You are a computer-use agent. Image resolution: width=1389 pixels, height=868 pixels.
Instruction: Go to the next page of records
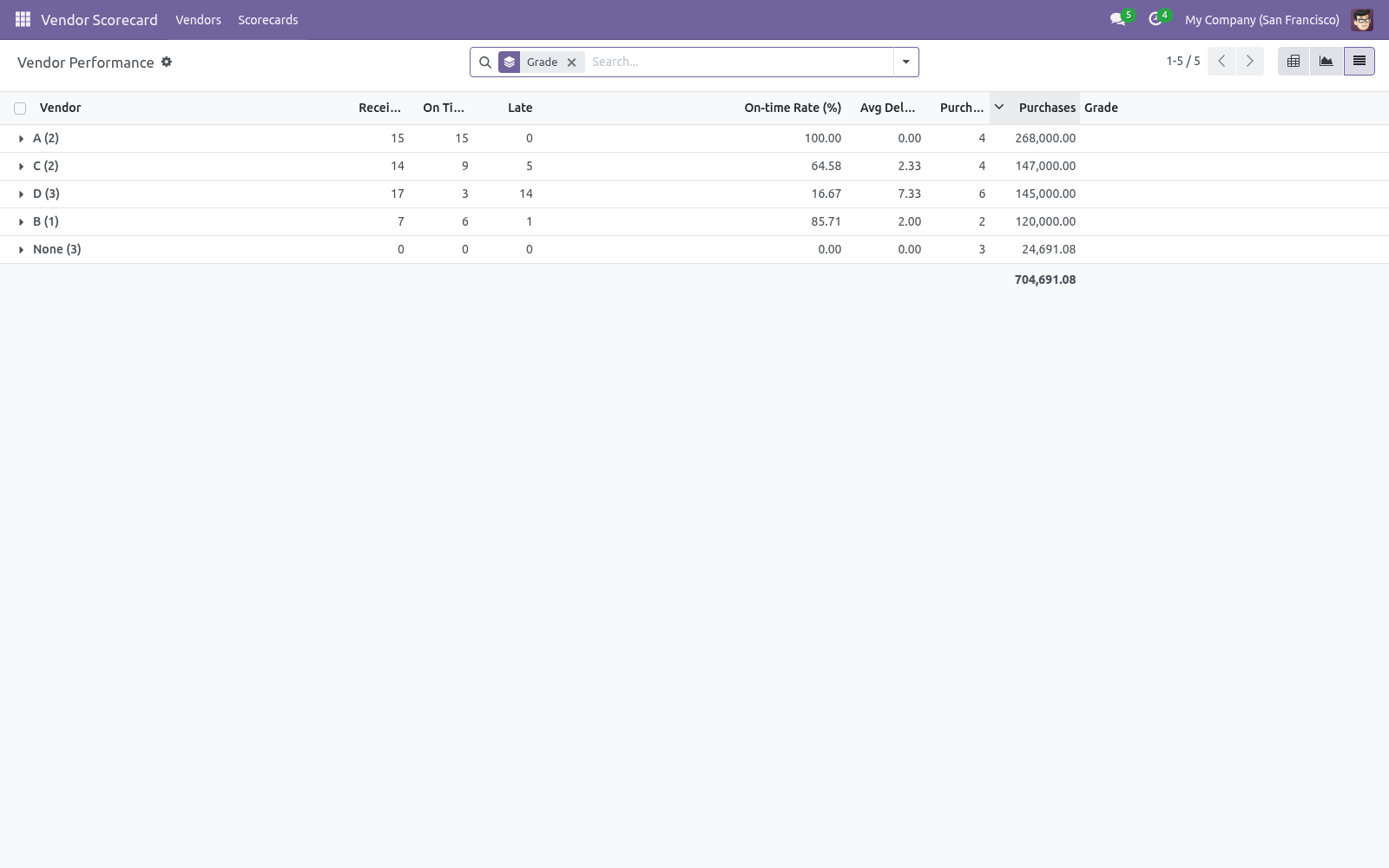pos(1250,61)
